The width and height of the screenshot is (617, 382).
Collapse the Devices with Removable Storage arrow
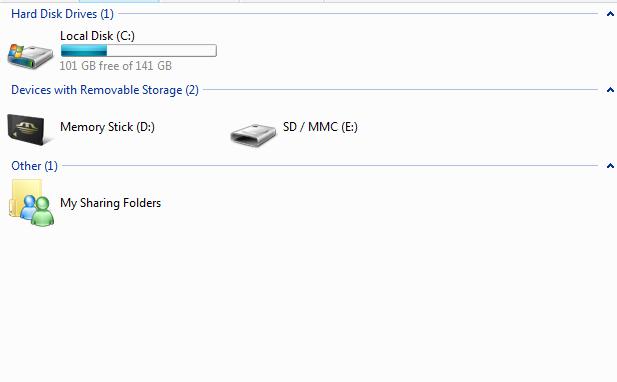[x=610, y=90]
